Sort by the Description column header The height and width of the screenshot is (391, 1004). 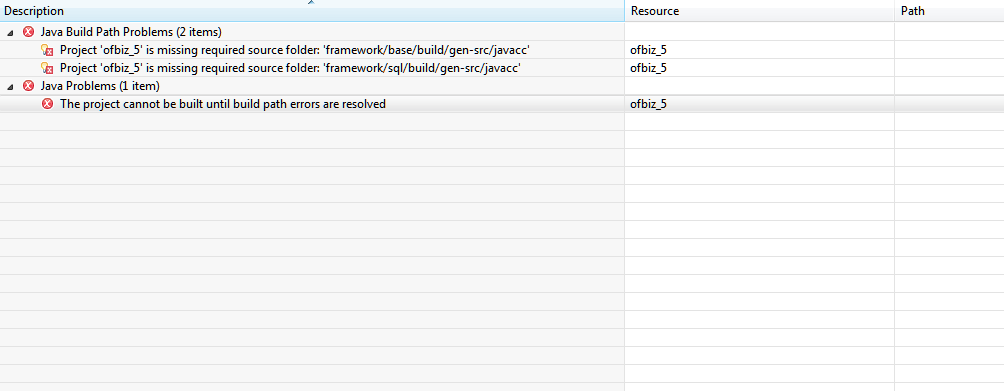[x=312, y=12]
